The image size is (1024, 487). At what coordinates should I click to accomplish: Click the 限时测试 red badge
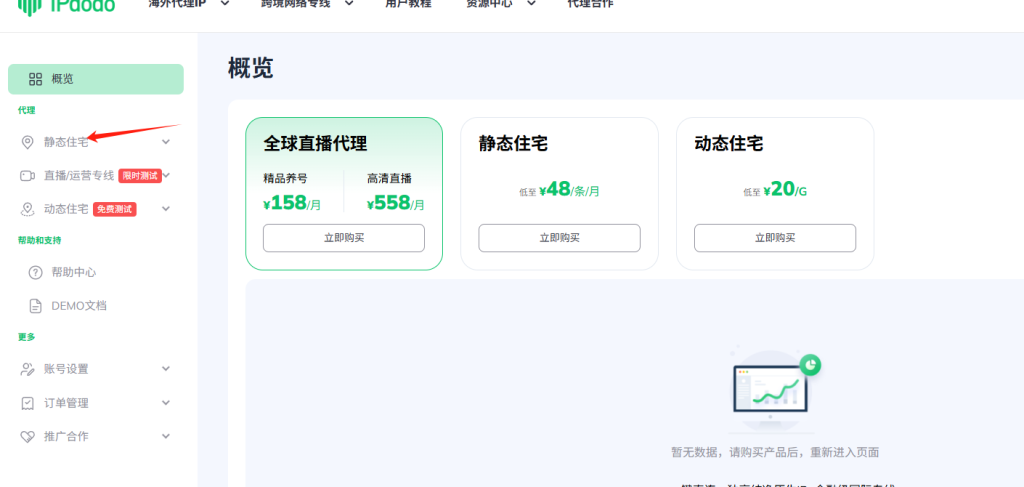[x=140, y=176]
